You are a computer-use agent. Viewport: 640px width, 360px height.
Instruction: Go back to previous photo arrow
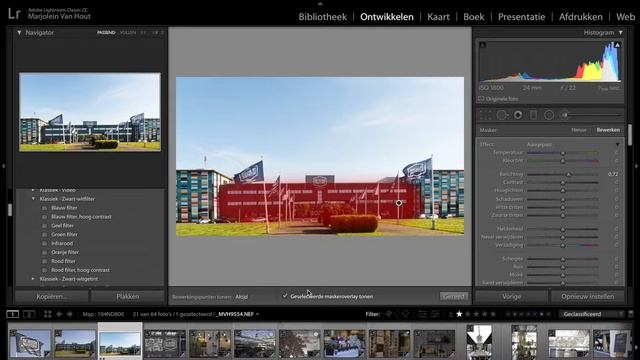coord(59,314)
